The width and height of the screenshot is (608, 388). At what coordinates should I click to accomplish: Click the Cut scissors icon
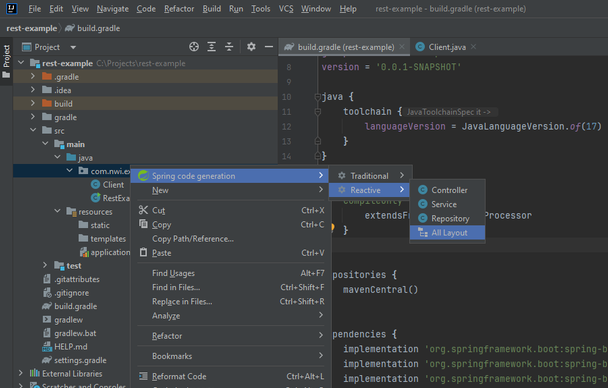point(143,210)
